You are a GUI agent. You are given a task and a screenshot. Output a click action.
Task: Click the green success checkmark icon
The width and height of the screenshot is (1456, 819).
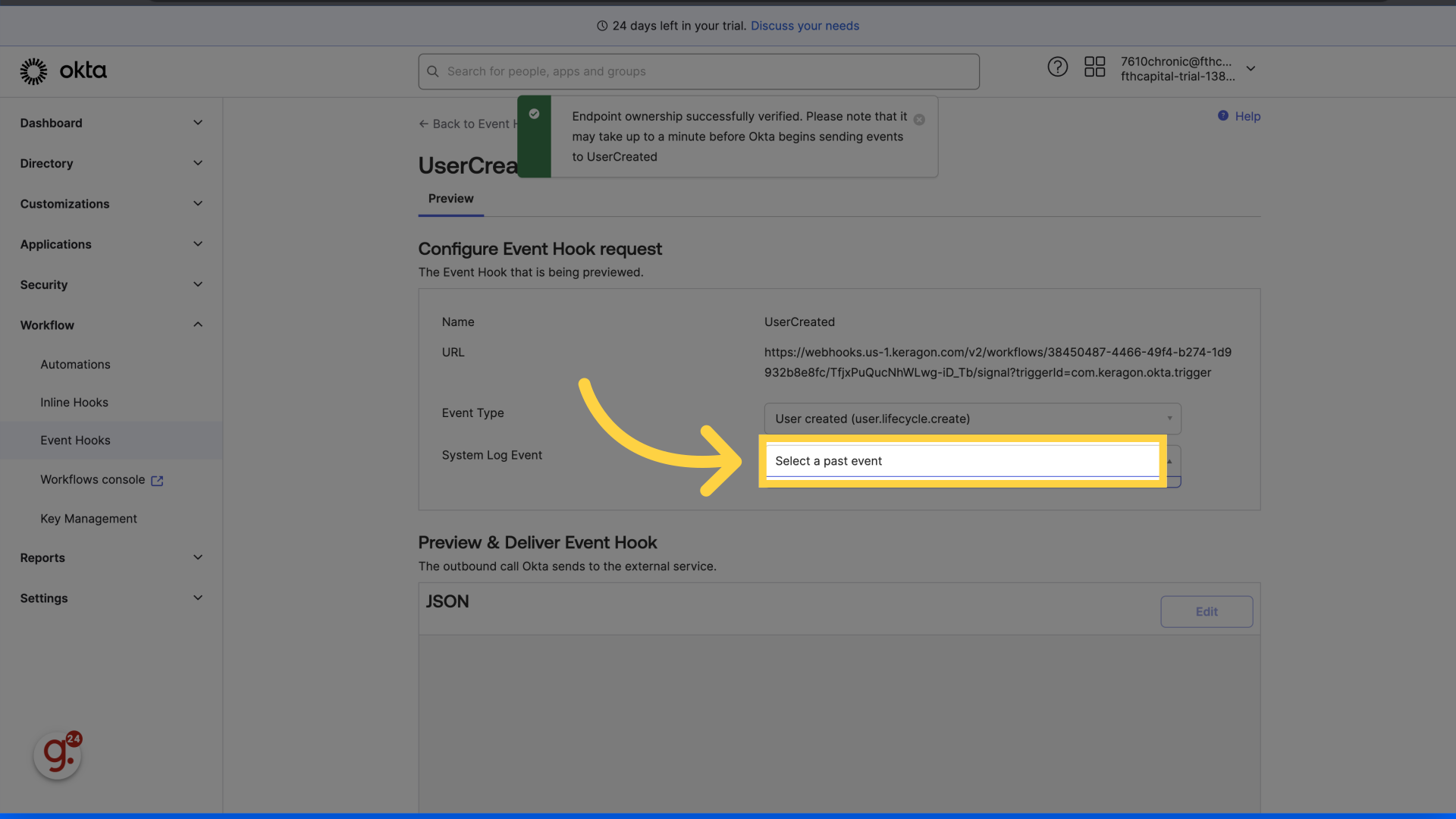[x=534, y=114]
